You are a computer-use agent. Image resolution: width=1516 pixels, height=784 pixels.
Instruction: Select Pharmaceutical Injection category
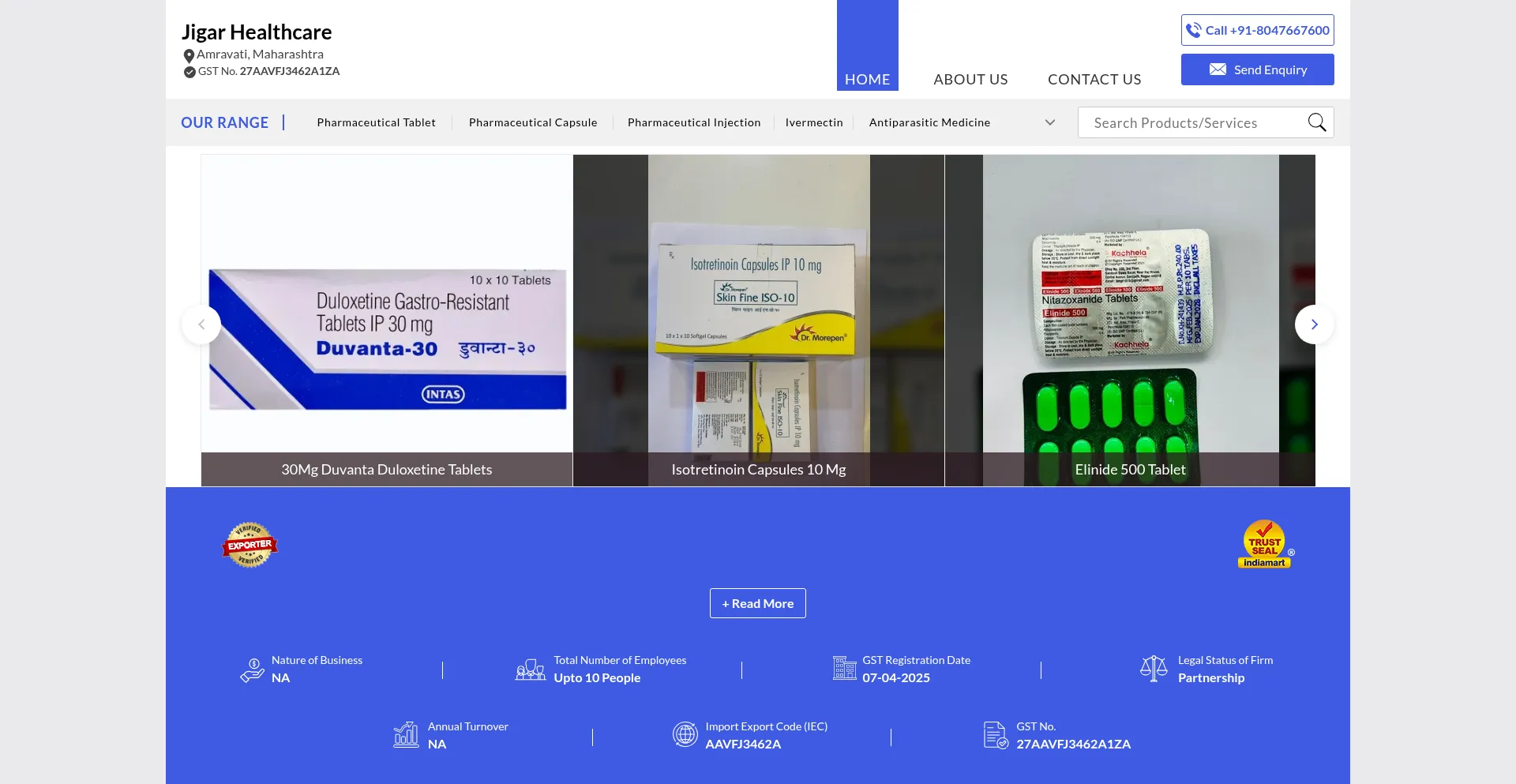694,122
